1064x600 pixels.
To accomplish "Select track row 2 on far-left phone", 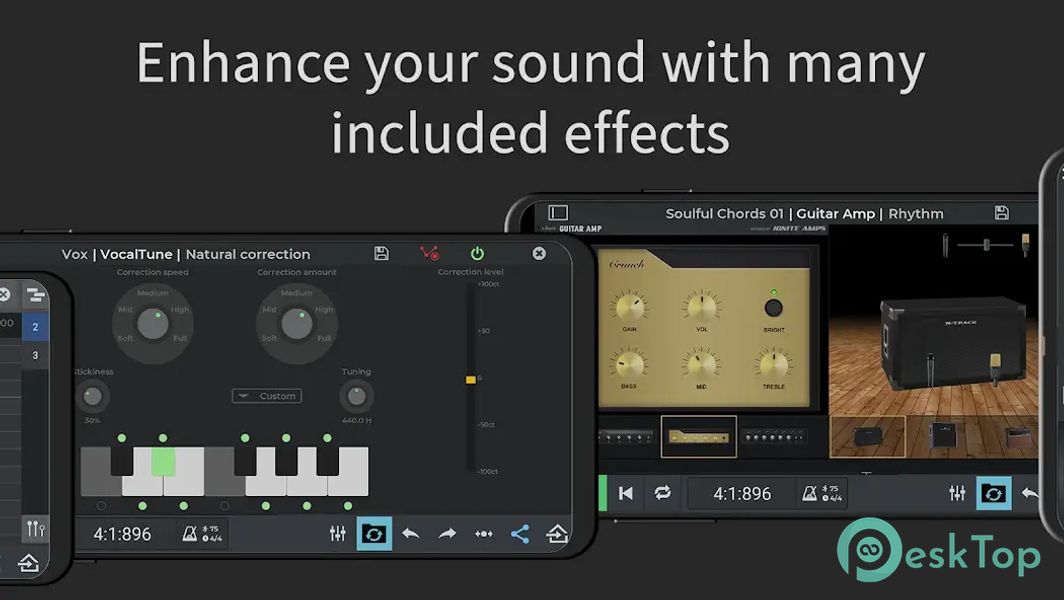I will tap(35, 326).
